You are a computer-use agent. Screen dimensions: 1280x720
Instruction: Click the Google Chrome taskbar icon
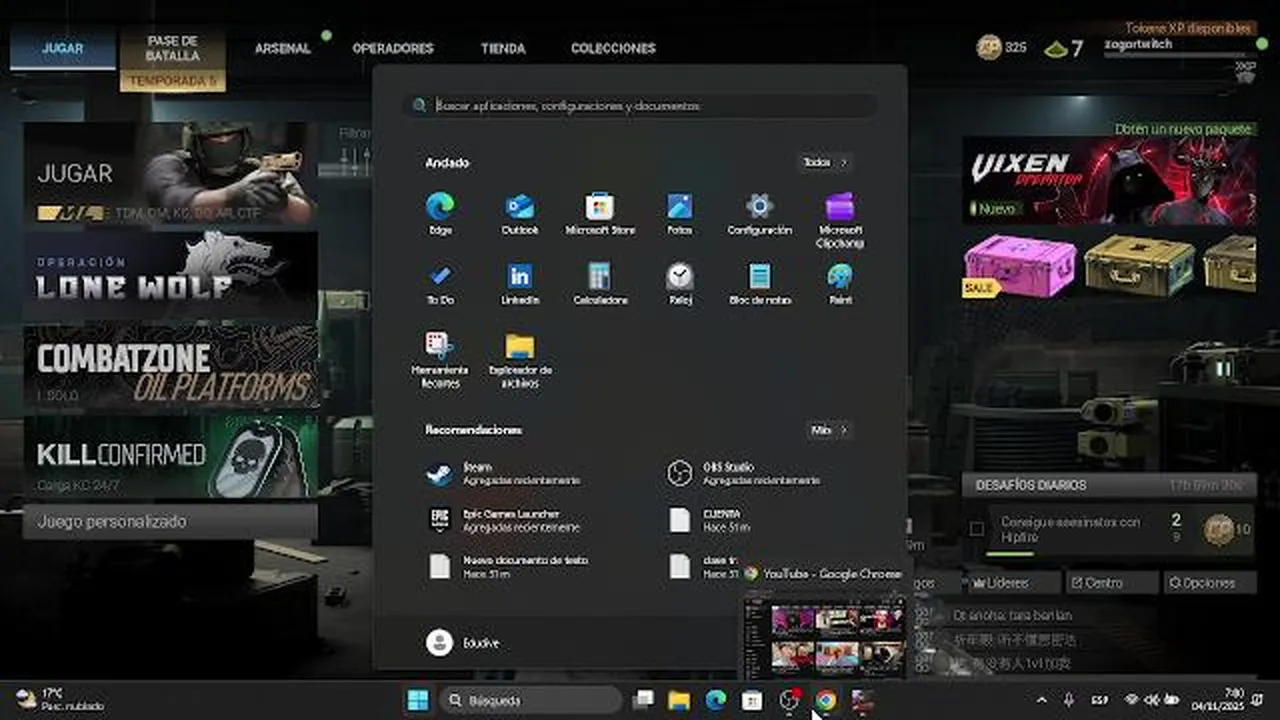tap(825, 700)
